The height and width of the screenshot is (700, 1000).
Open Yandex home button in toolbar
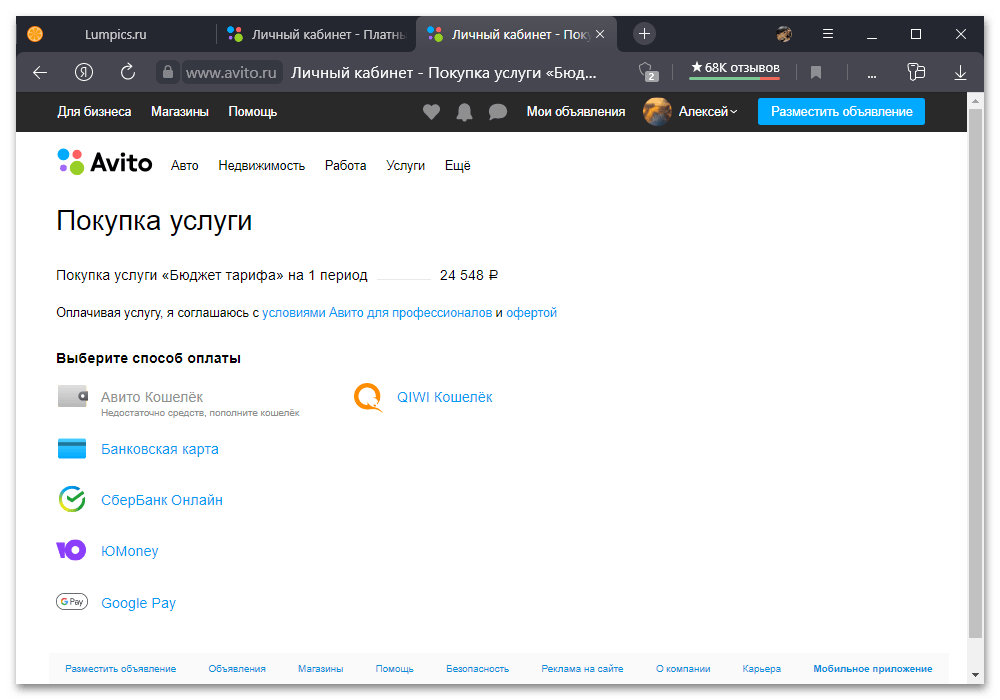(x=84, y=73)
